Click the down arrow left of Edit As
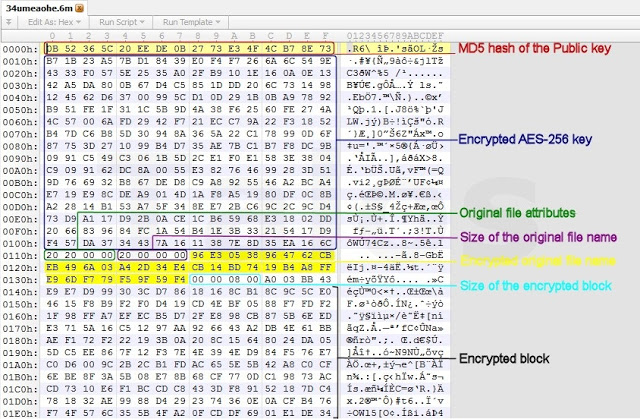 [x=10, y=20]
